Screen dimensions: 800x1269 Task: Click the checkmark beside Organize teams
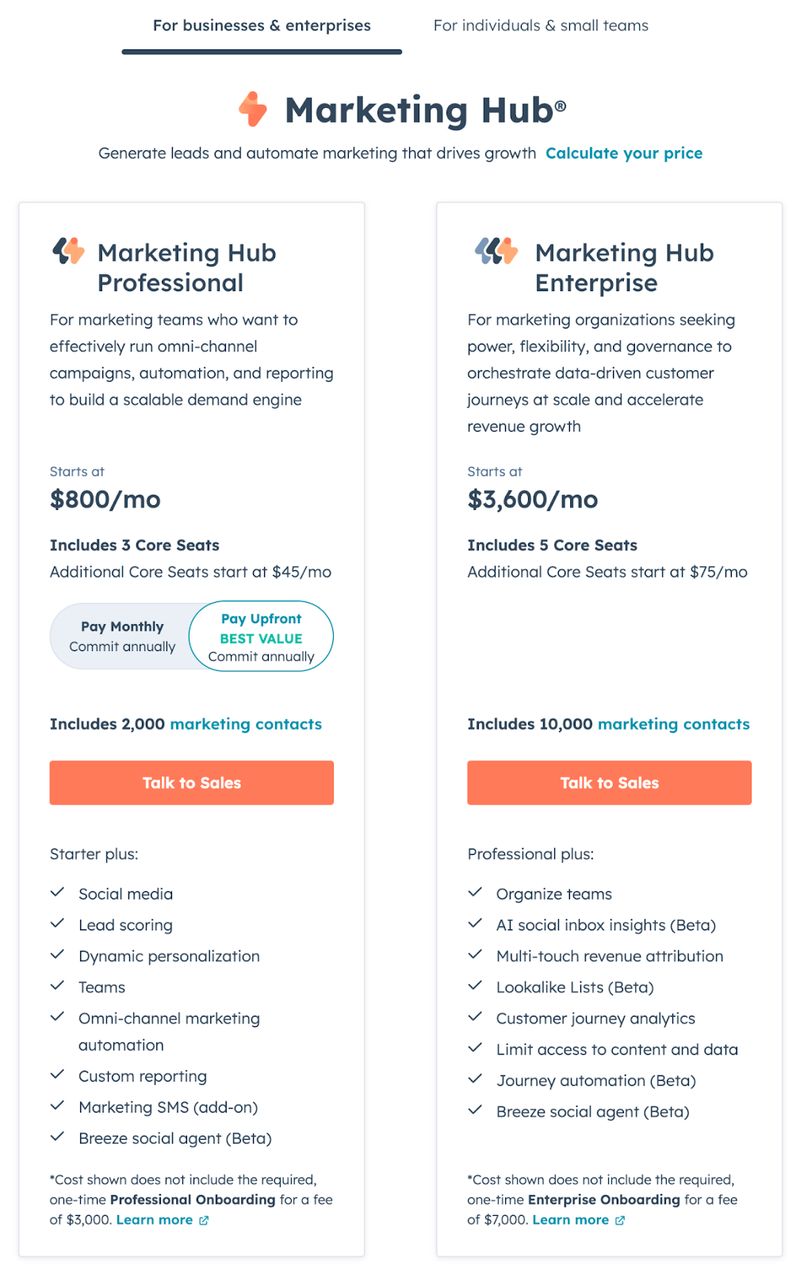click(474, 892)
